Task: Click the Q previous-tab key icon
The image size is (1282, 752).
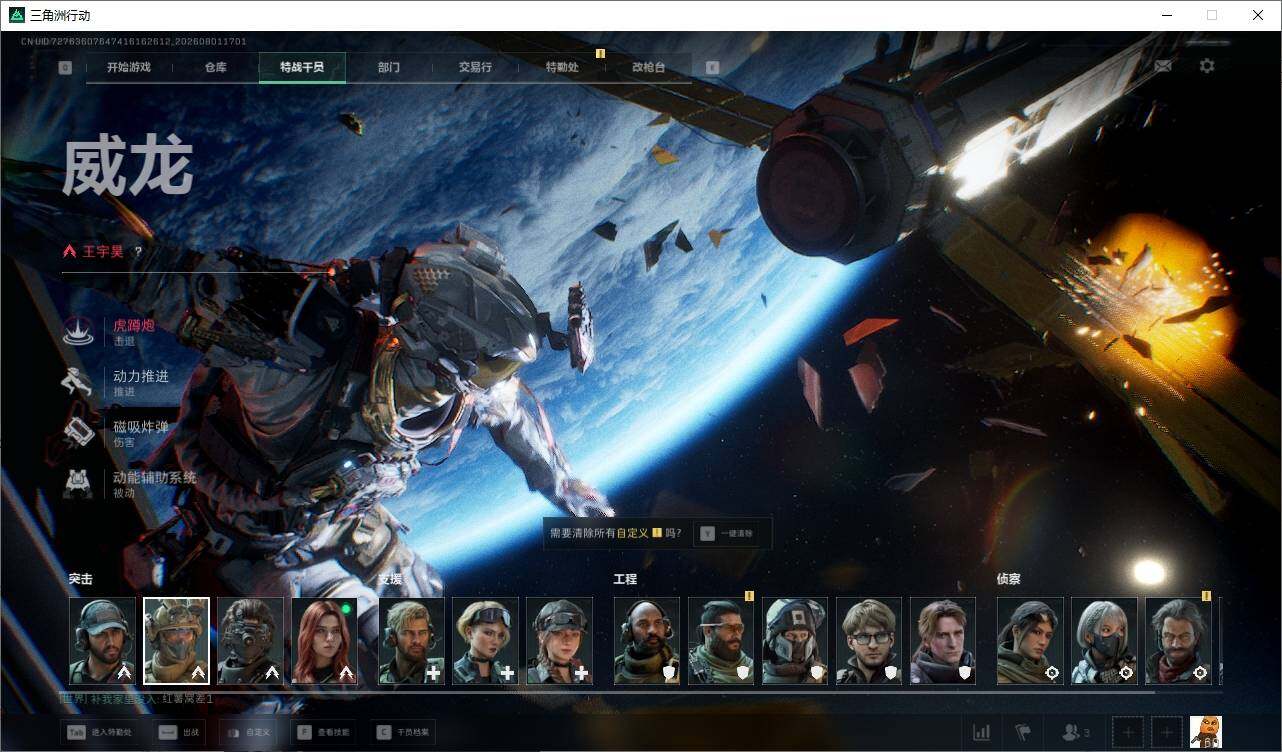Action: point(65,67)
